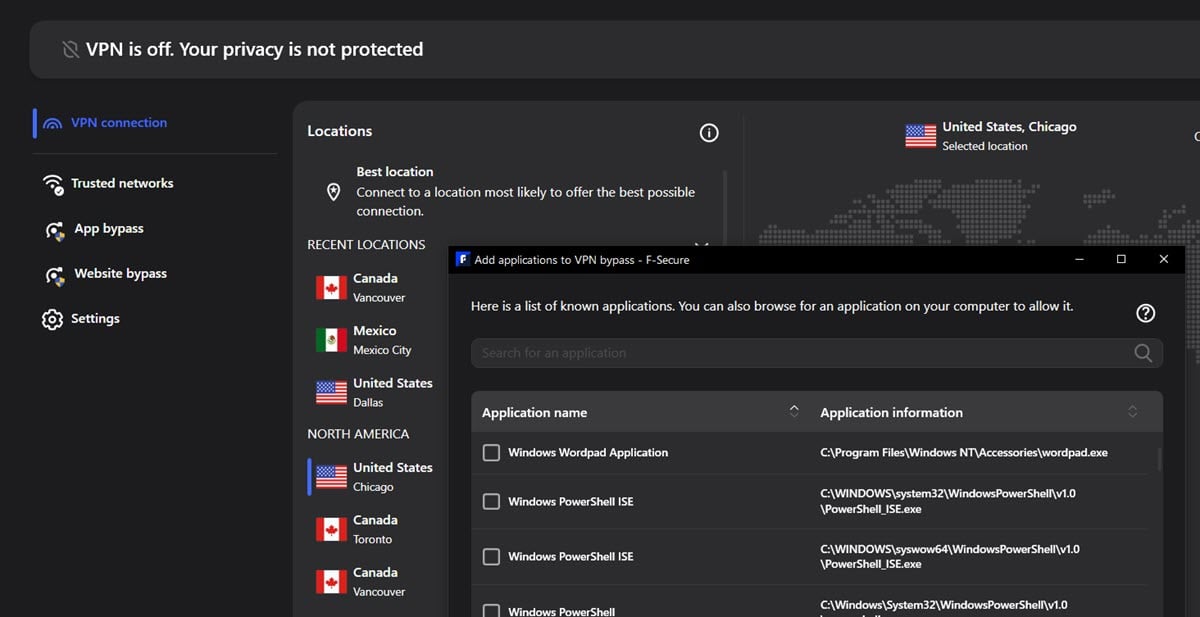Show Locations info icon

coord(709,133)
